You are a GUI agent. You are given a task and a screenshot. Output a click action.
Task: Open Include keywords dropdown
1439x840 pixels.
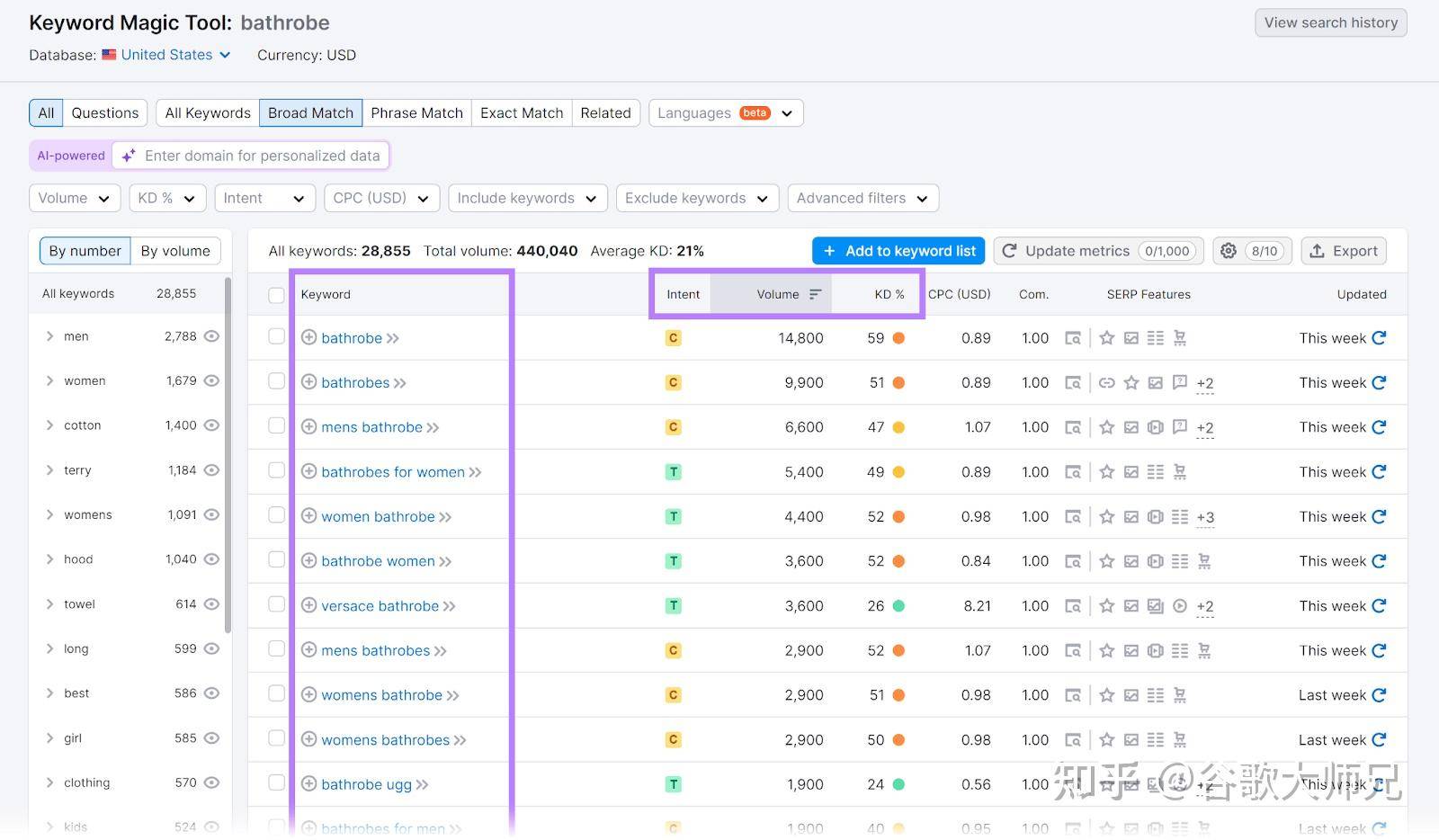click(x=528, y=198)
